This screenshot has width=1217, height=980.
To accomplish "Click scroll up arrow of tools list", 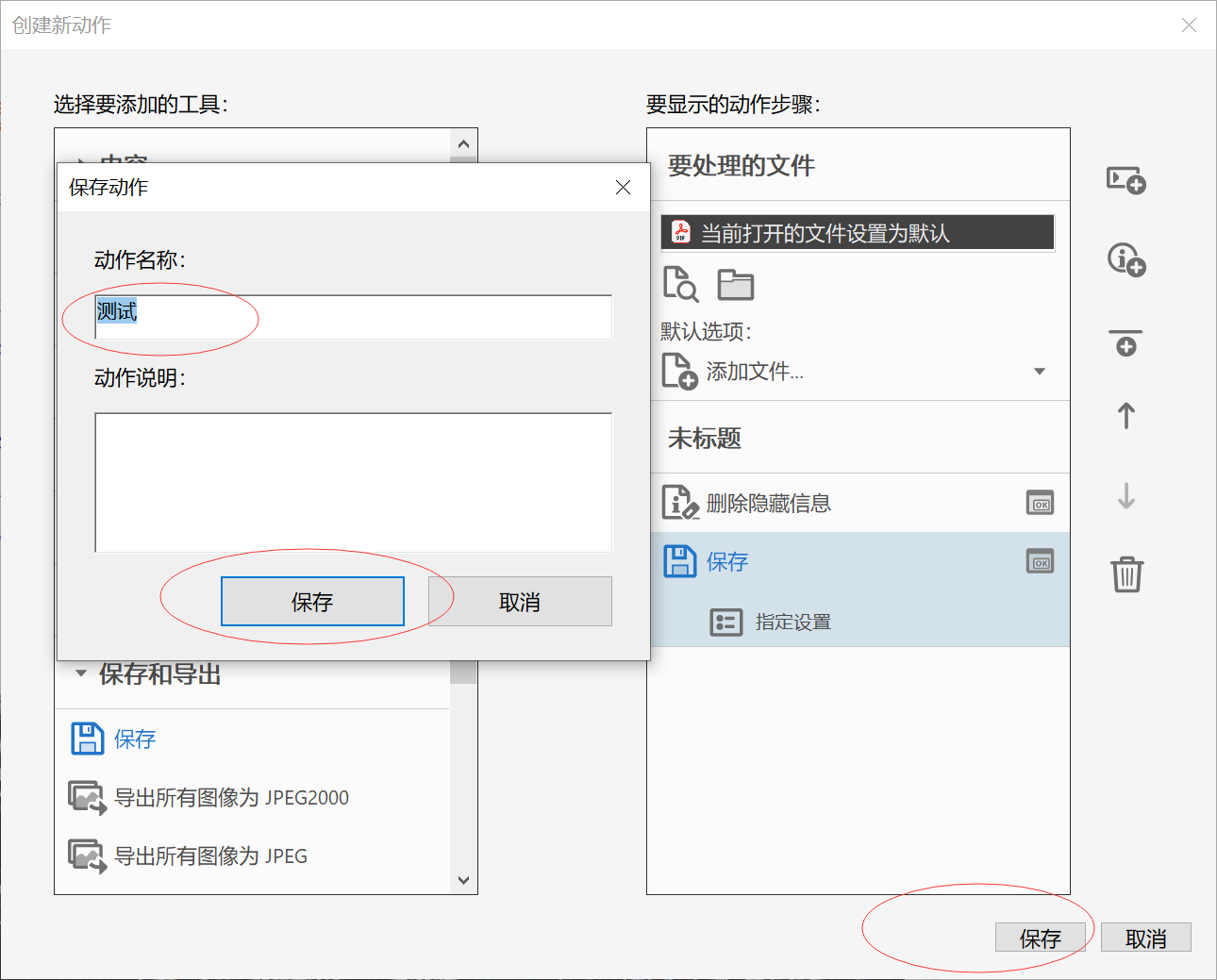I will click(x=463, y=144).
